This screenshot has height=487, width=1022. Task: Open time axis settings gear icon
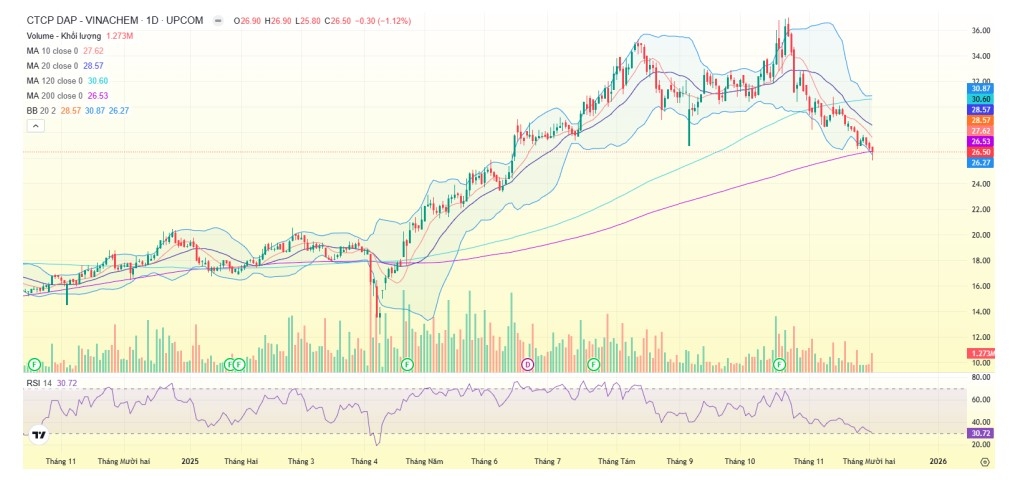[x=985, y=462]
